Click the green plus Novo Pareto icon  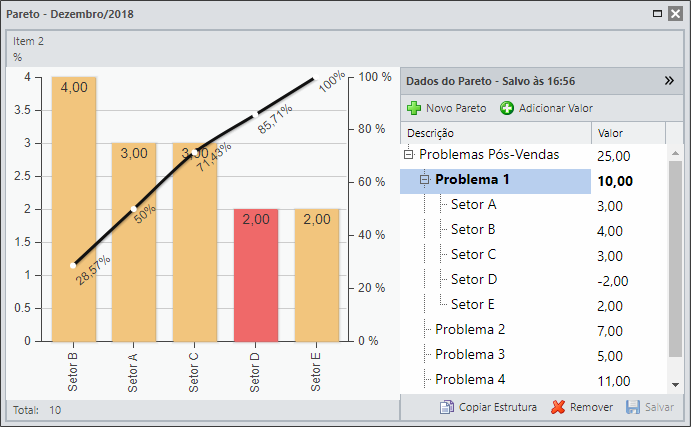click(414, 108)
